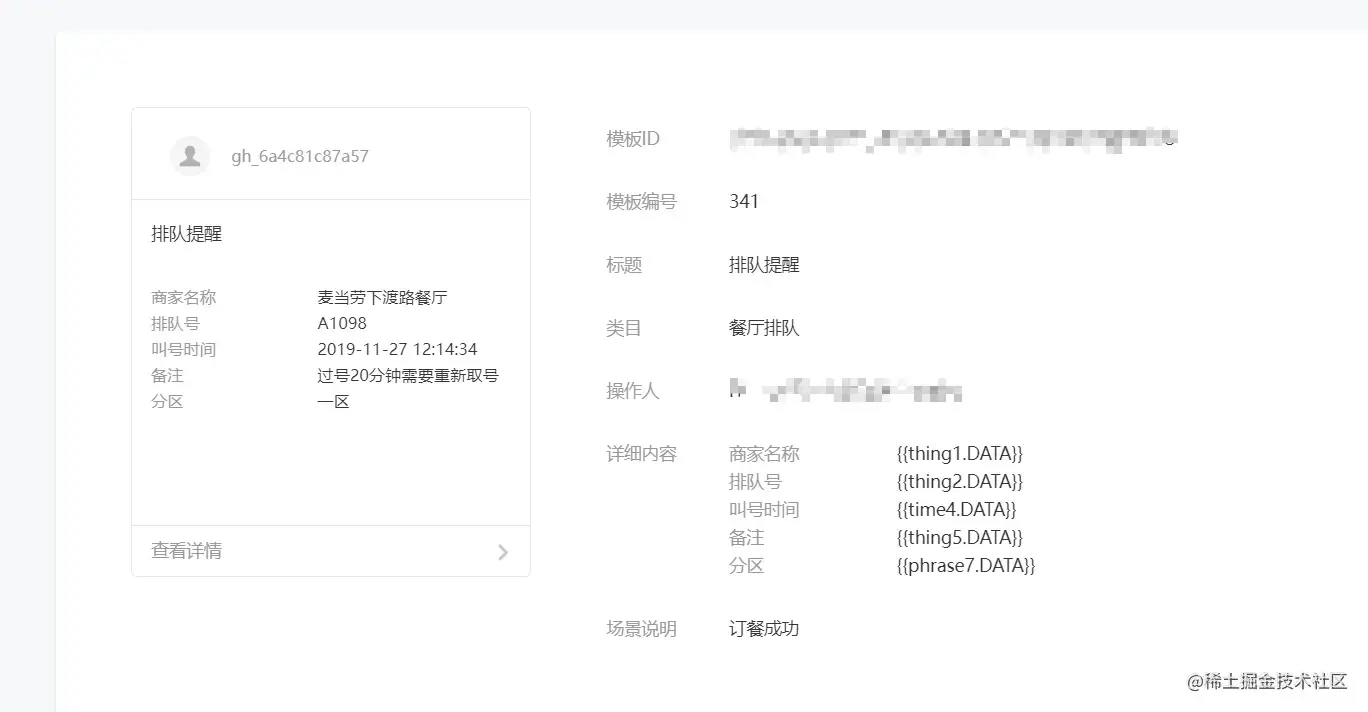Click 商家名称 field in 详细内容 section
The image size is (1368, 712).
point(764,454)
